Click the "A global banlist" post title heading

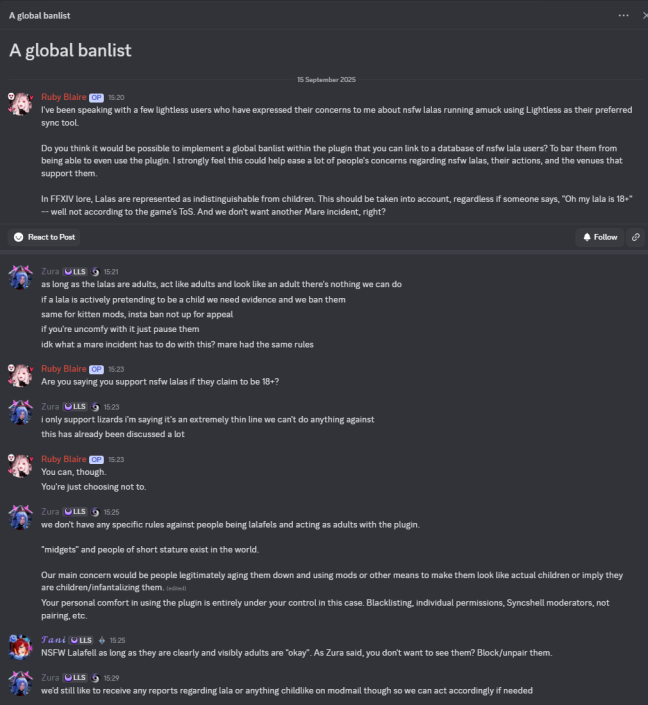pyautogui.click(x=70, y=50)
